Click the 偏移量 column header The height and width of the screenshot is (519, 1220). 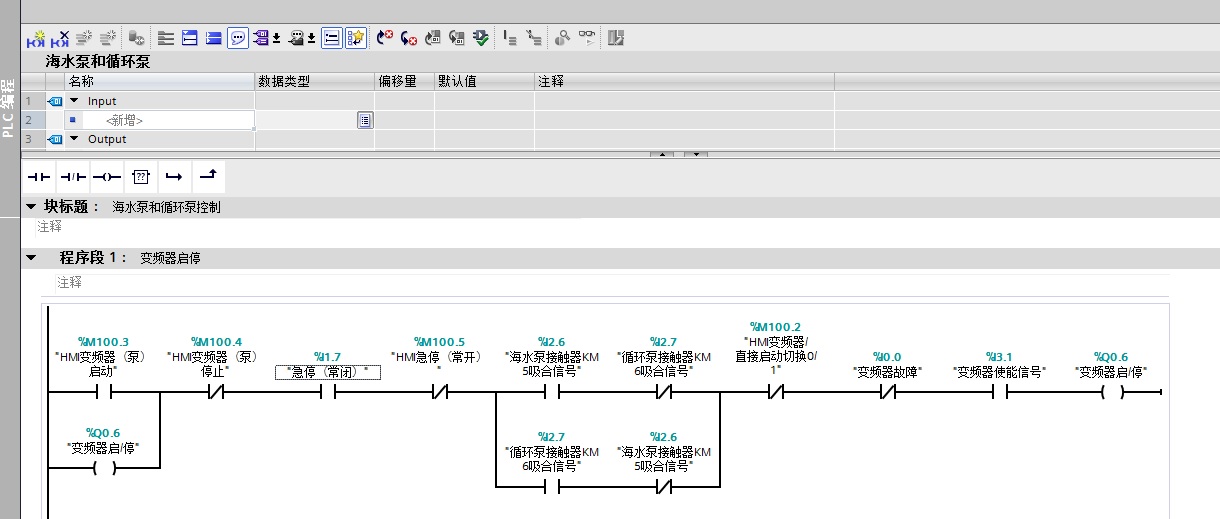point(405,81)
